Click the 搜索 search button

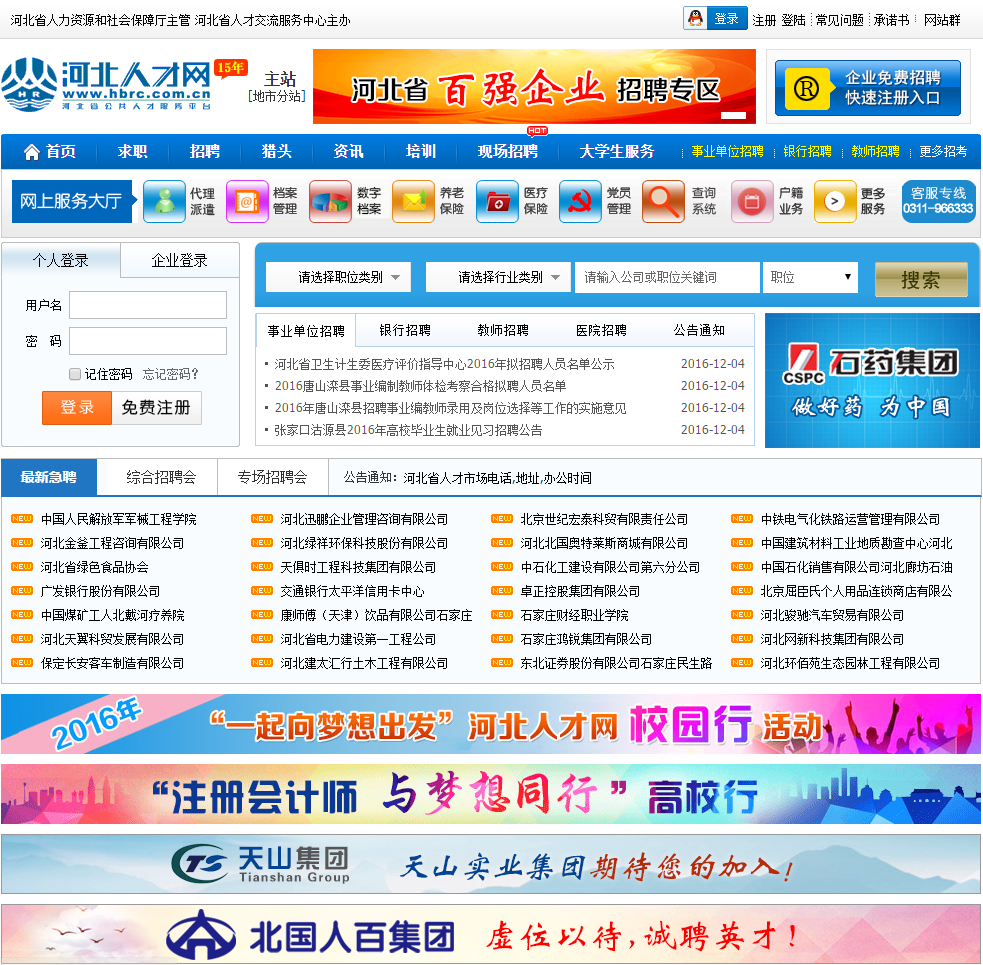coord(921,279)
